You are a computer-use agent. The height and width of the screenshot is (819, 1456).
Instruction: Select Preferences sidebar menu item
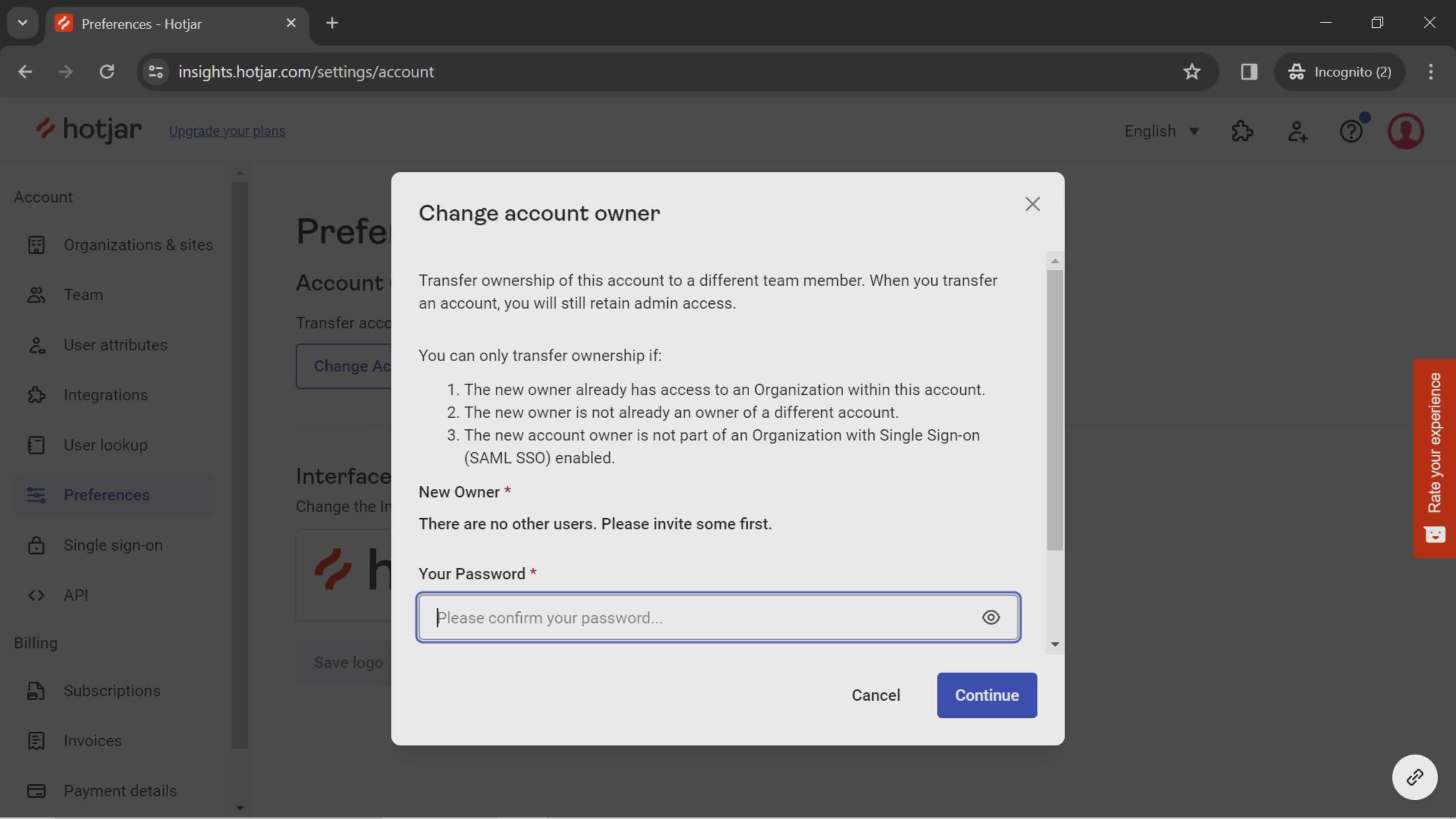pos(107,495)
